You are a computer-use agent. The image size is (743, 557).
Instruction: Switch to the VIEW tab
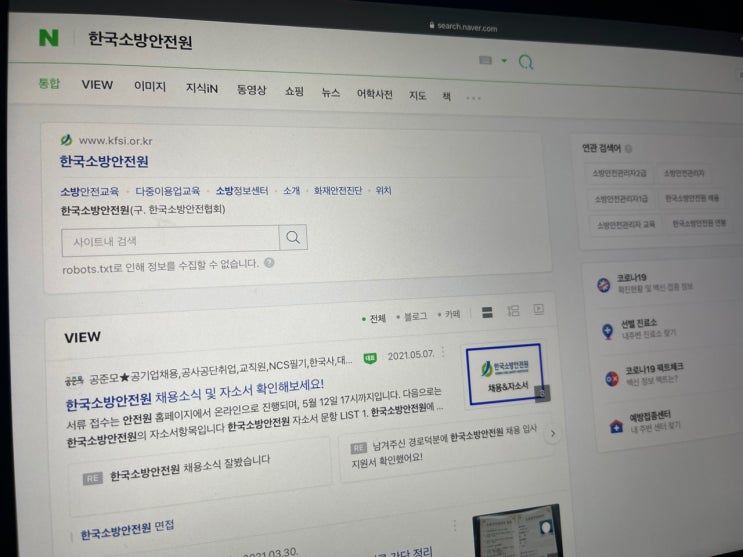click(97, 85)
